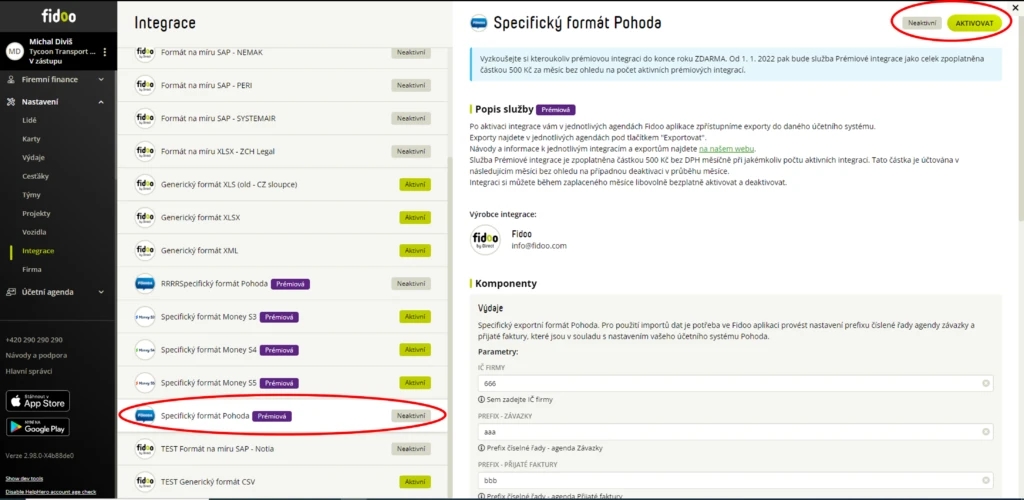Close the detail panel with the X
This screenshot has width=1024, height=500.
click(x=1015, y=6)
